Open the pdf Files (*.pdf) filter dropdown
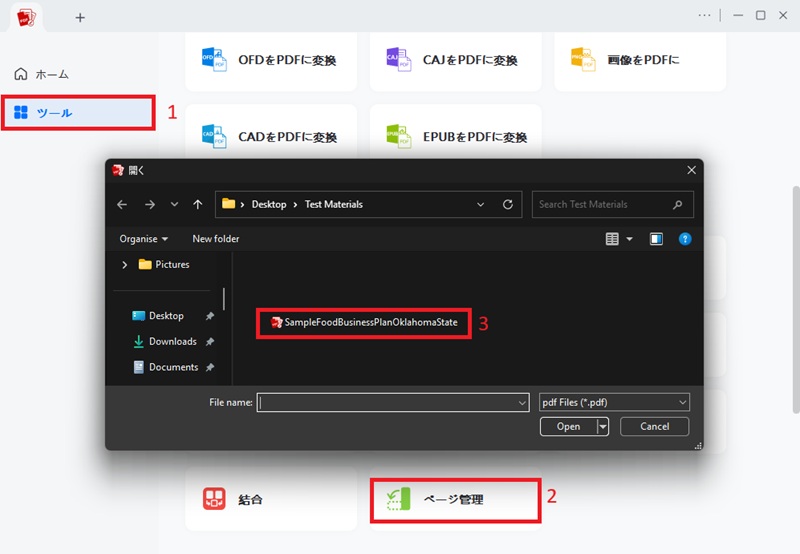Image resolution: width=800 pixels, height=554 pixels. pyautogui.click(x=614, y=402)
